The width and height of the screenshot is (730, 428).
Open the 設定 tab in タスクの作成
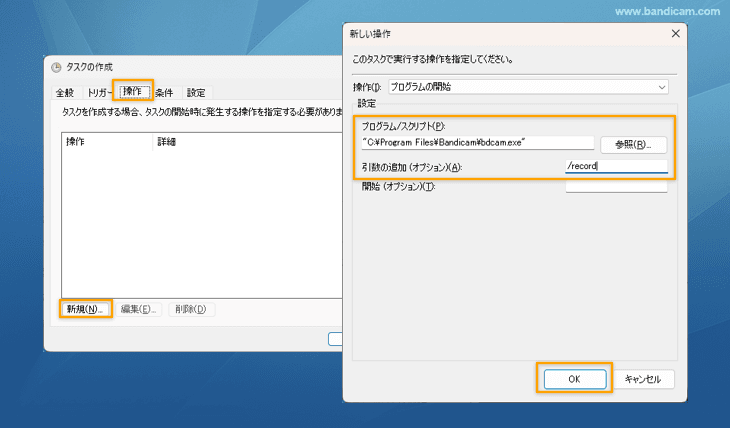point(196,93)
